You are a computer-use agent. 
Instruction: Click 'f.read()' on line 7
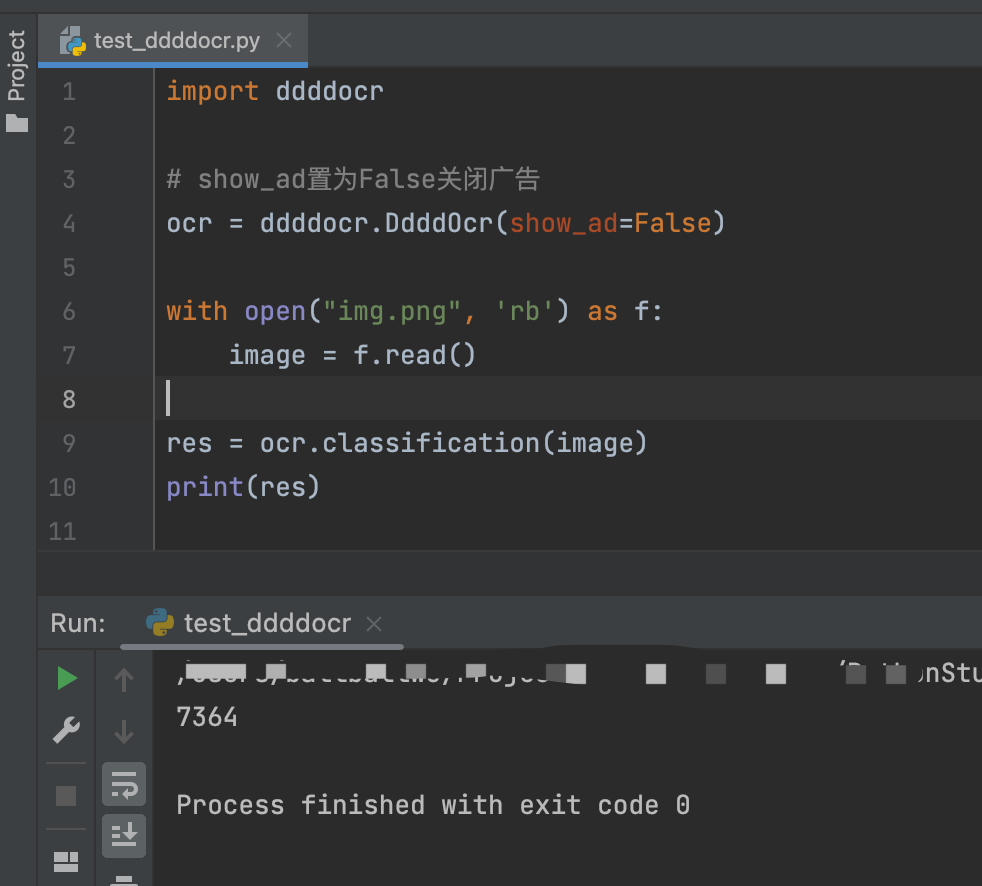tap(415, 355)
